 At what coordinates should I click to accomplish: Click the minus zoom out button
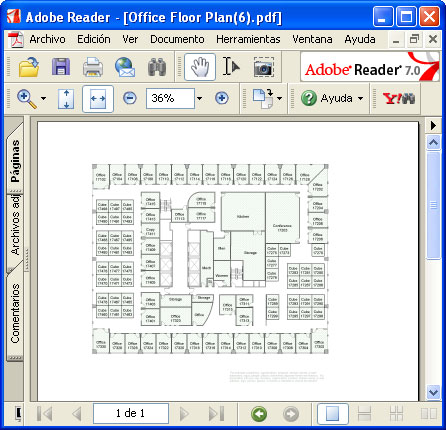coord(130,98)
